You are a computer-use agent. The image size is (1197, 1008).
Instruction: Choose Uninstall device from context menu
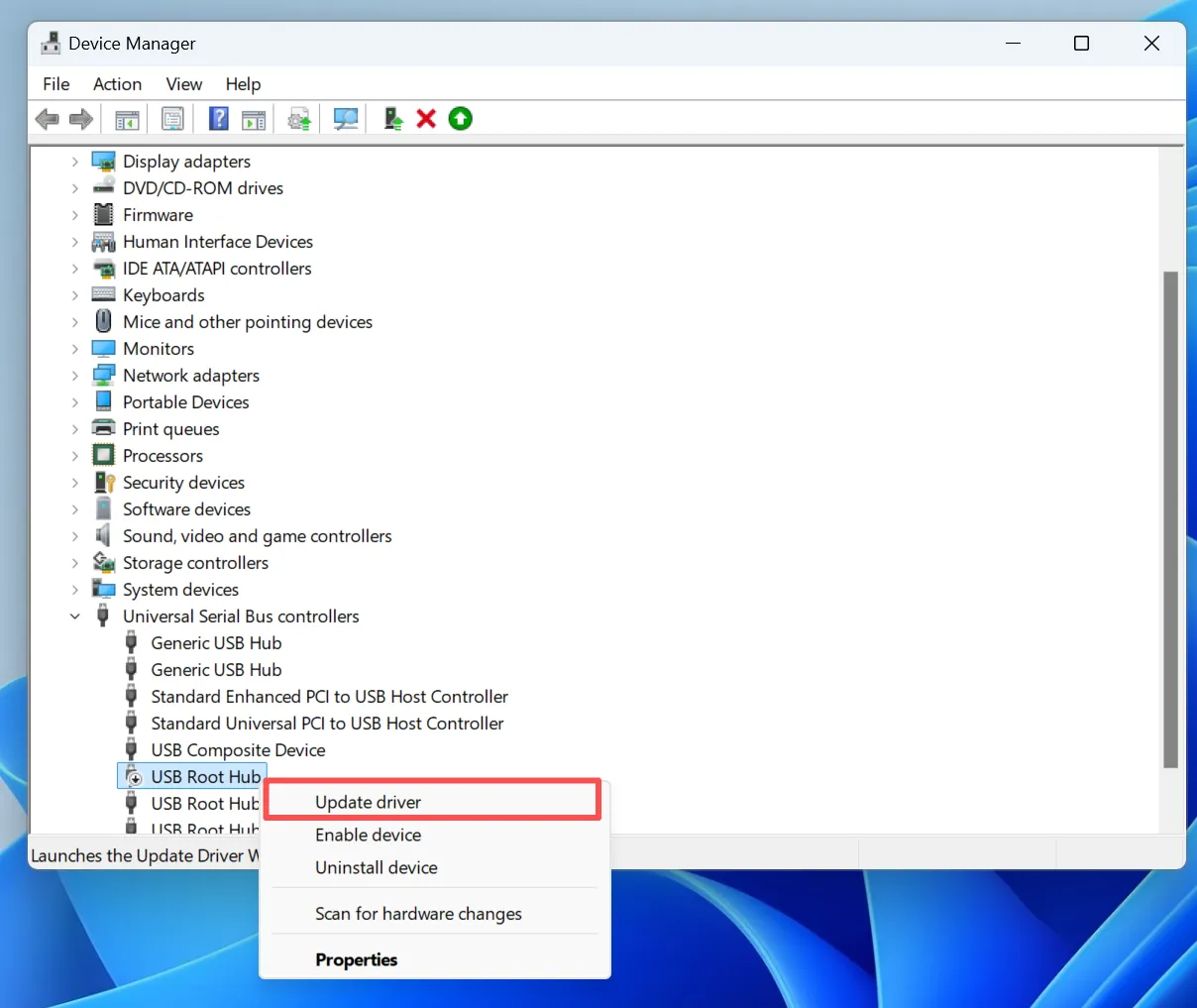click(x=377, y=867)
